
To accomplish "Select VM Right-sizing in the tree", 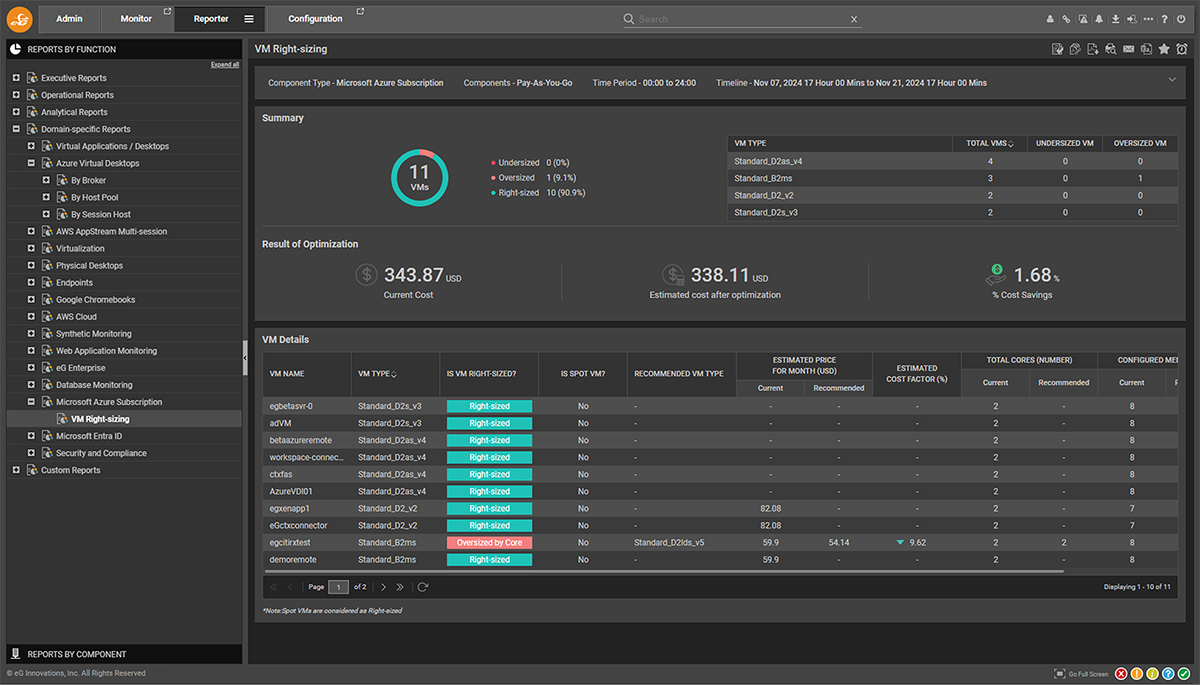I will point(100,419).
